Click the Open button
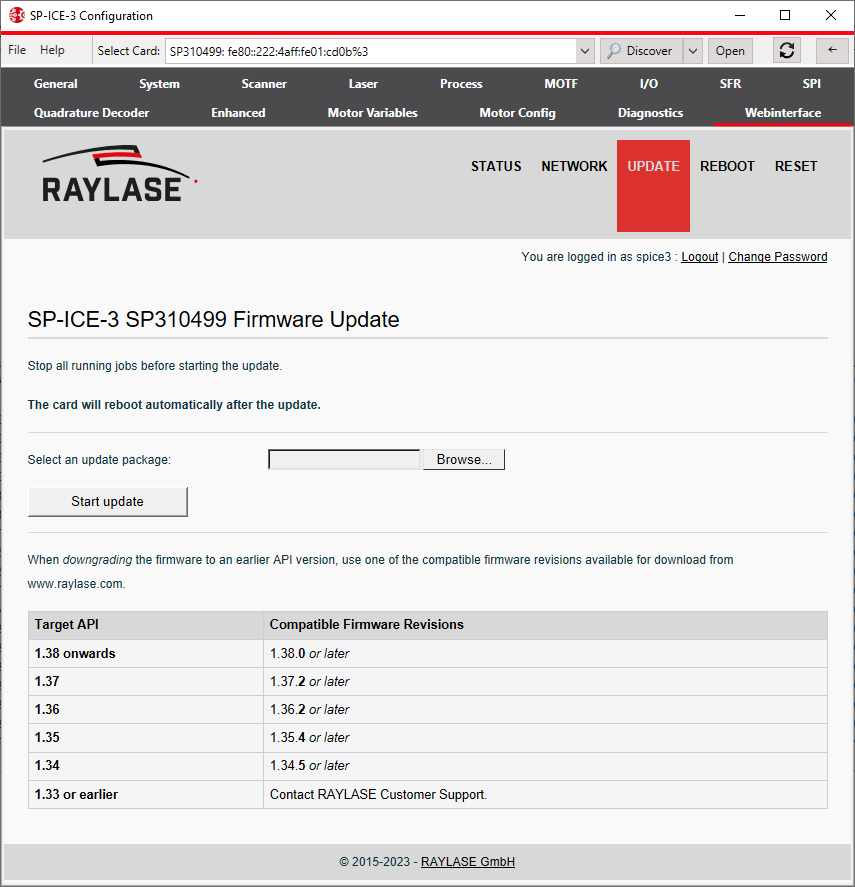This screenshot has height=887, width=855. coord(730,51)
